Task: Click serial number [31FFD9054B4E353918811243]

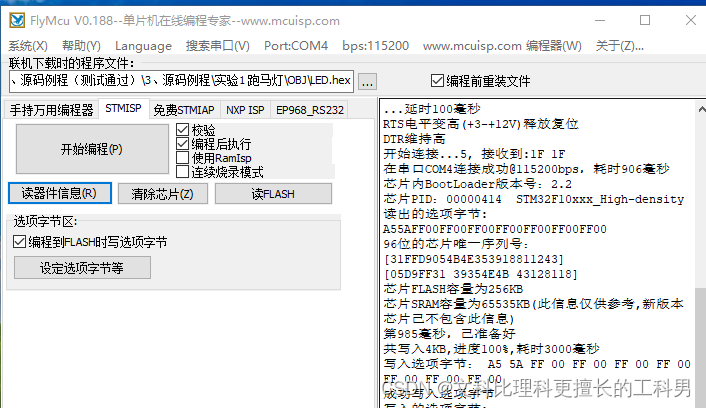Action: [473, 259]
